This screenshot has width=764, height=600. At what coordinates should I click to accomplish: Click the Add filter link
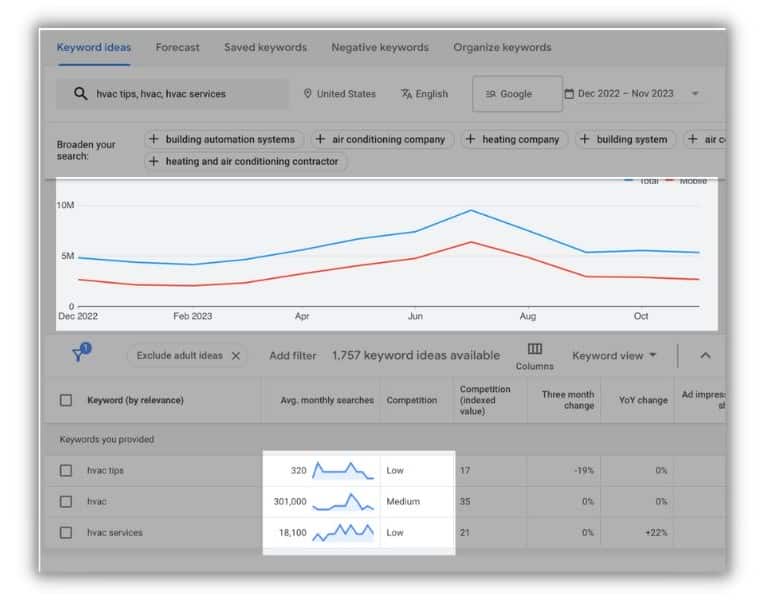point(292,356)
